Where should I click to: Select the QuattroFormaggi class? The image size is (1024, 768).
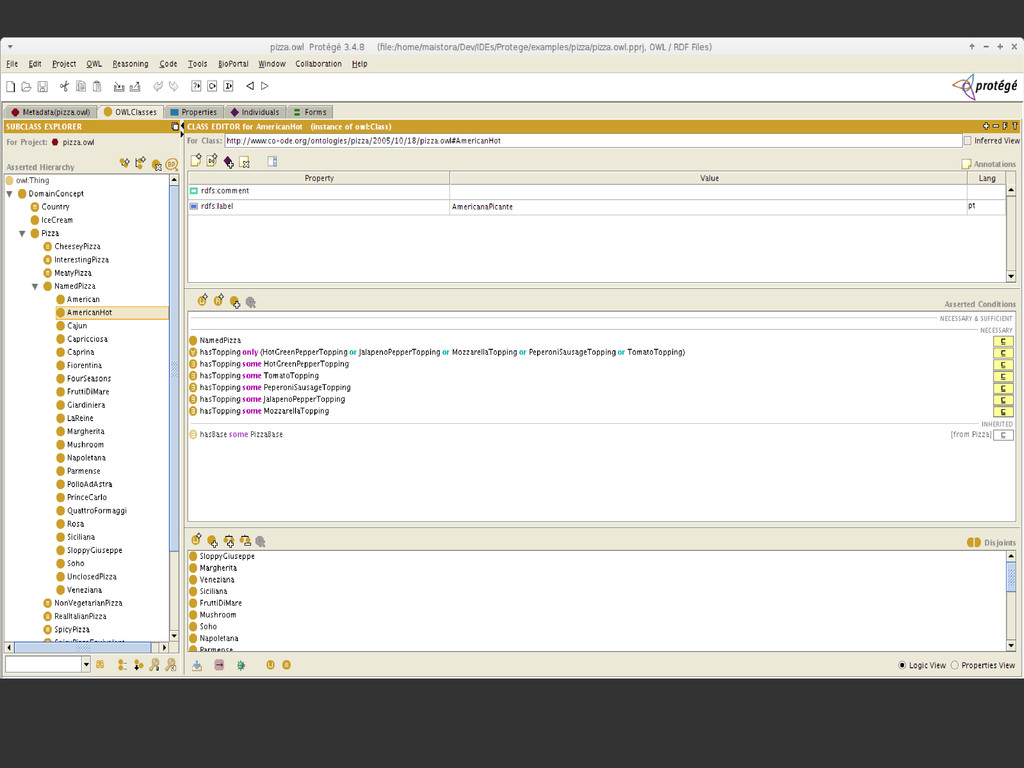97,511
